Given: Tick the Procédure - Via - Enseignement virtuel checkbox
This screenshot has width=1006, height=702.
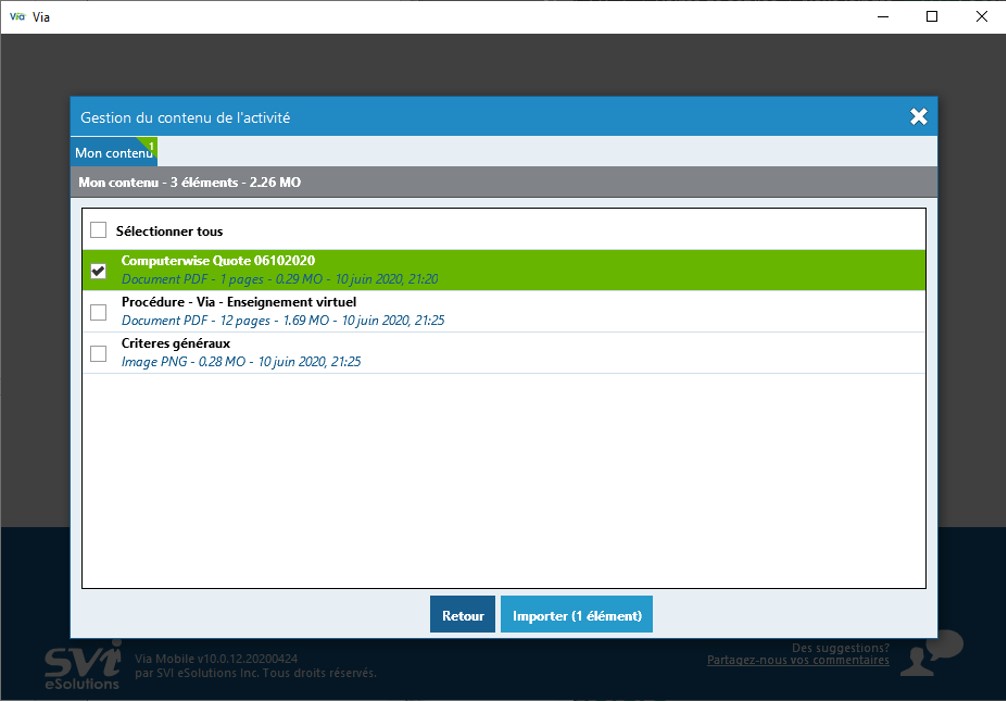Looking at the screenshot, I should click(98, 312).
